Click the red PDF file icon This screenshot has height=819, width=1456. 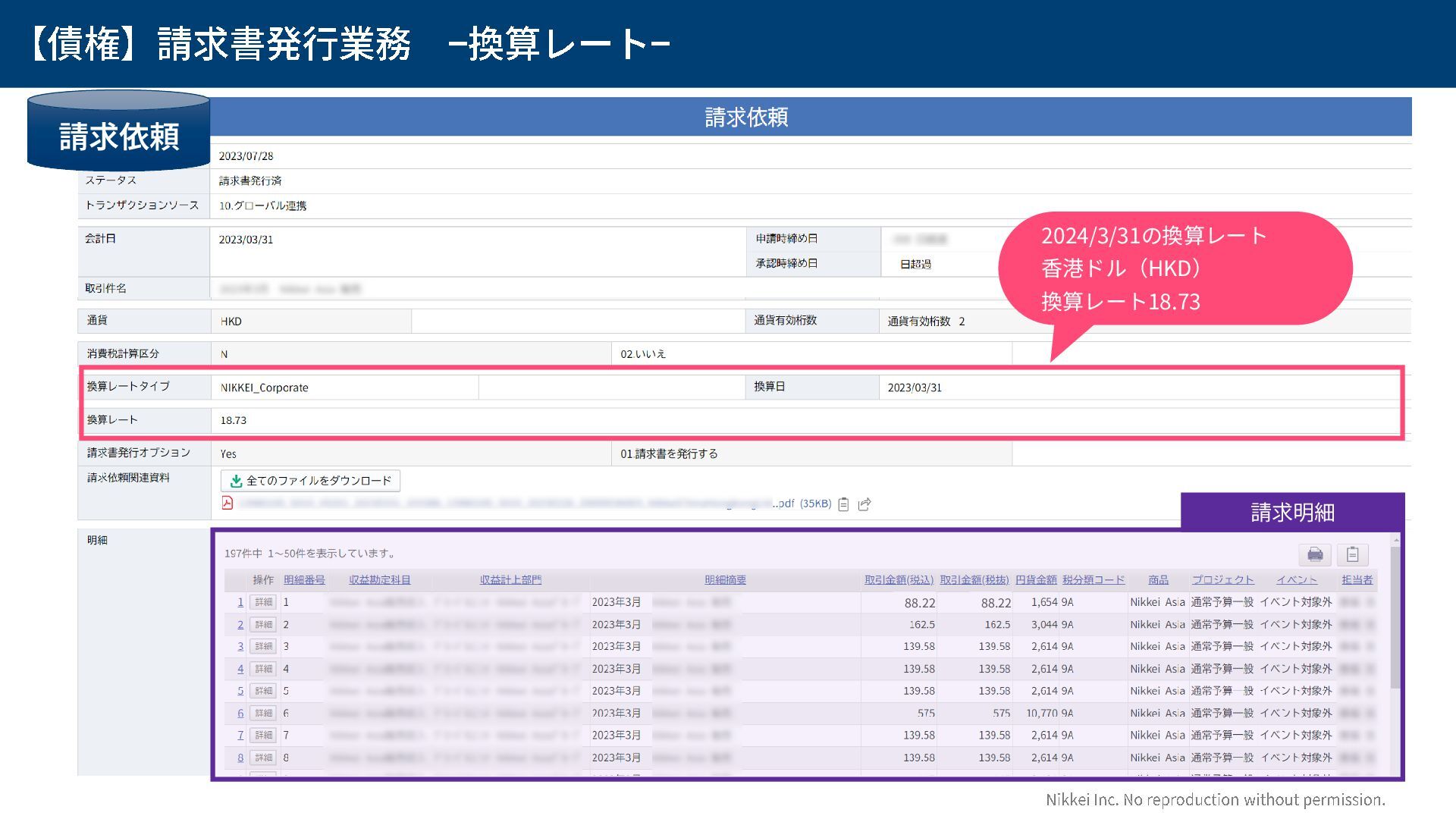(227, 503)
